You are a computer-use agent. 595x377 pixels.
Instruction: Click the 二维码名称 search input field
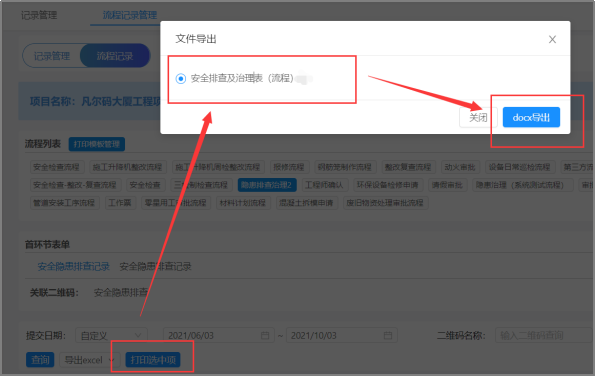(x=544, y=335)
